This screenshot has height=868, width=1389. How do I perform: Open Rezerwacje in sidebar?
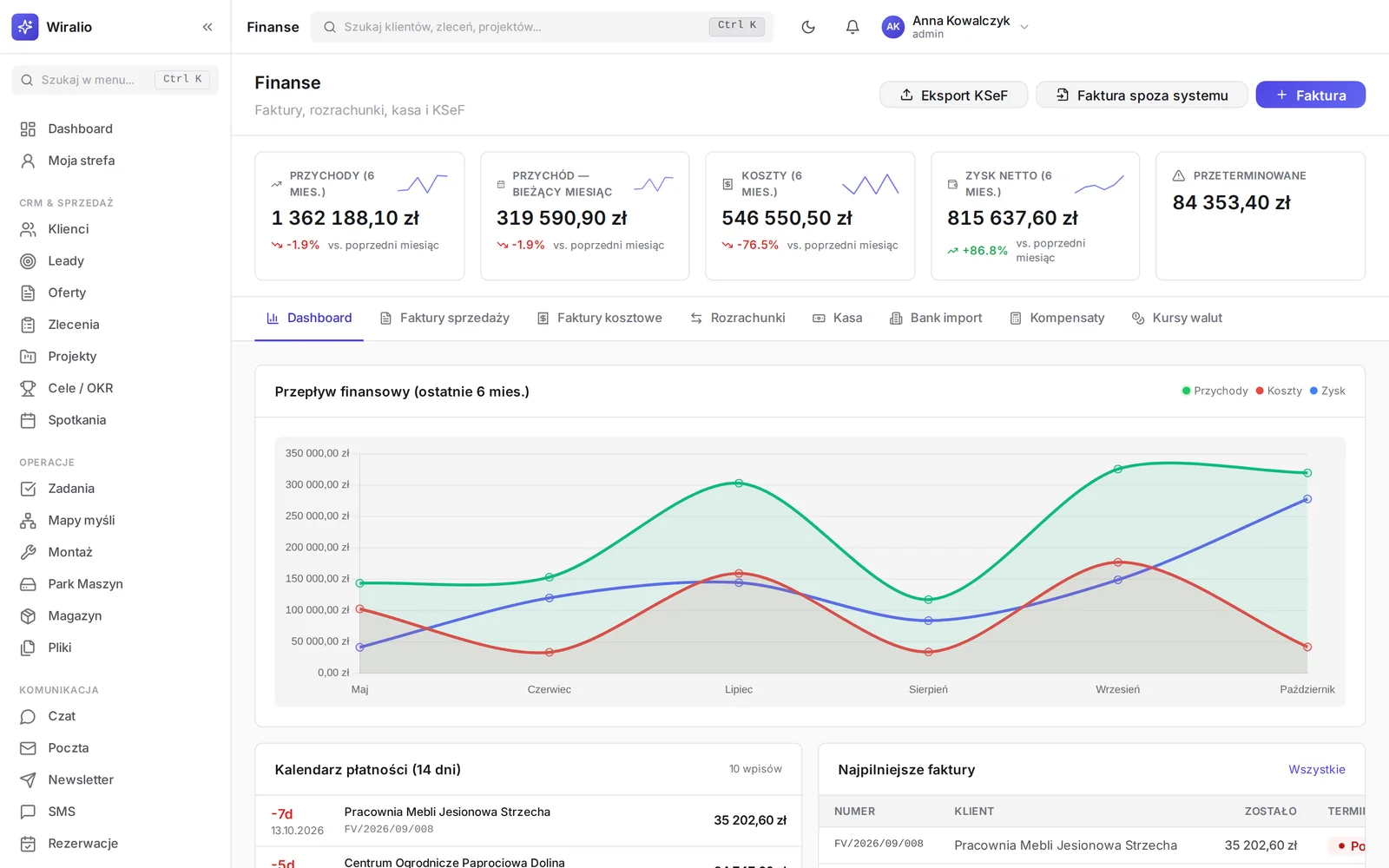(x=115, y=844)
